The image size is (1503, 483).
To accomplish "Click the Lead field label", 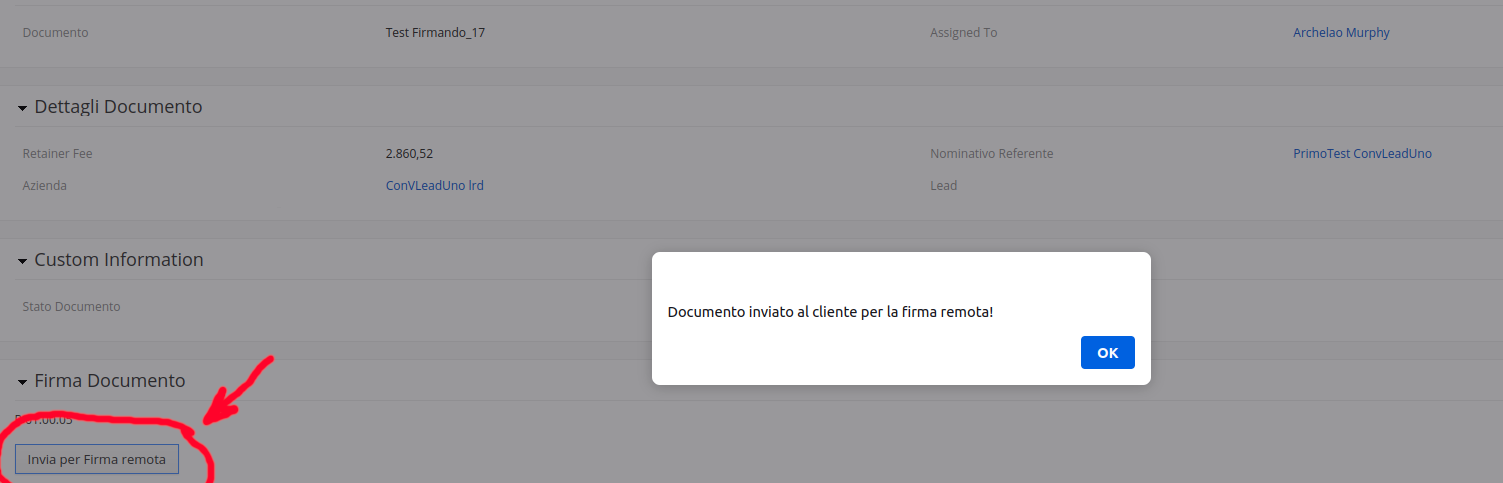I will coord(943,186).
